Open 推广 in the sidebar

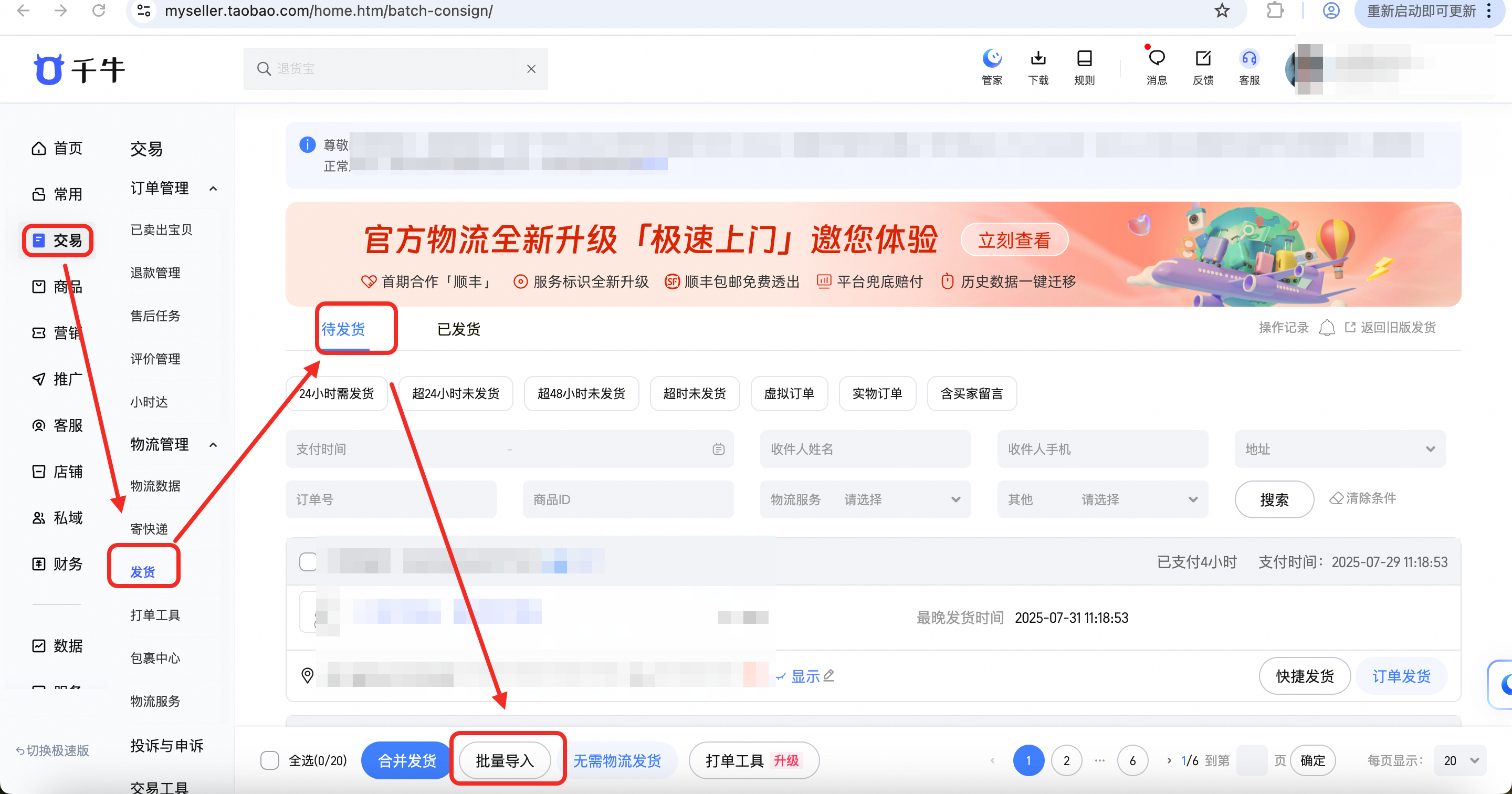(57, 379)
